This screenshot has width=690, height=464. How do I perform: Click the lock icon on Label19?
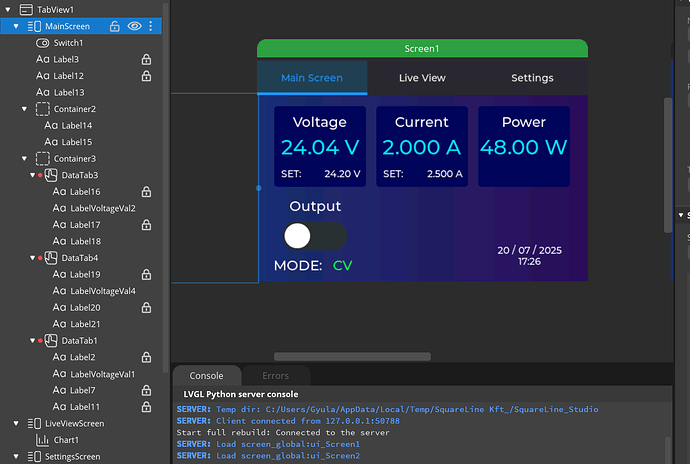(147, 274)
